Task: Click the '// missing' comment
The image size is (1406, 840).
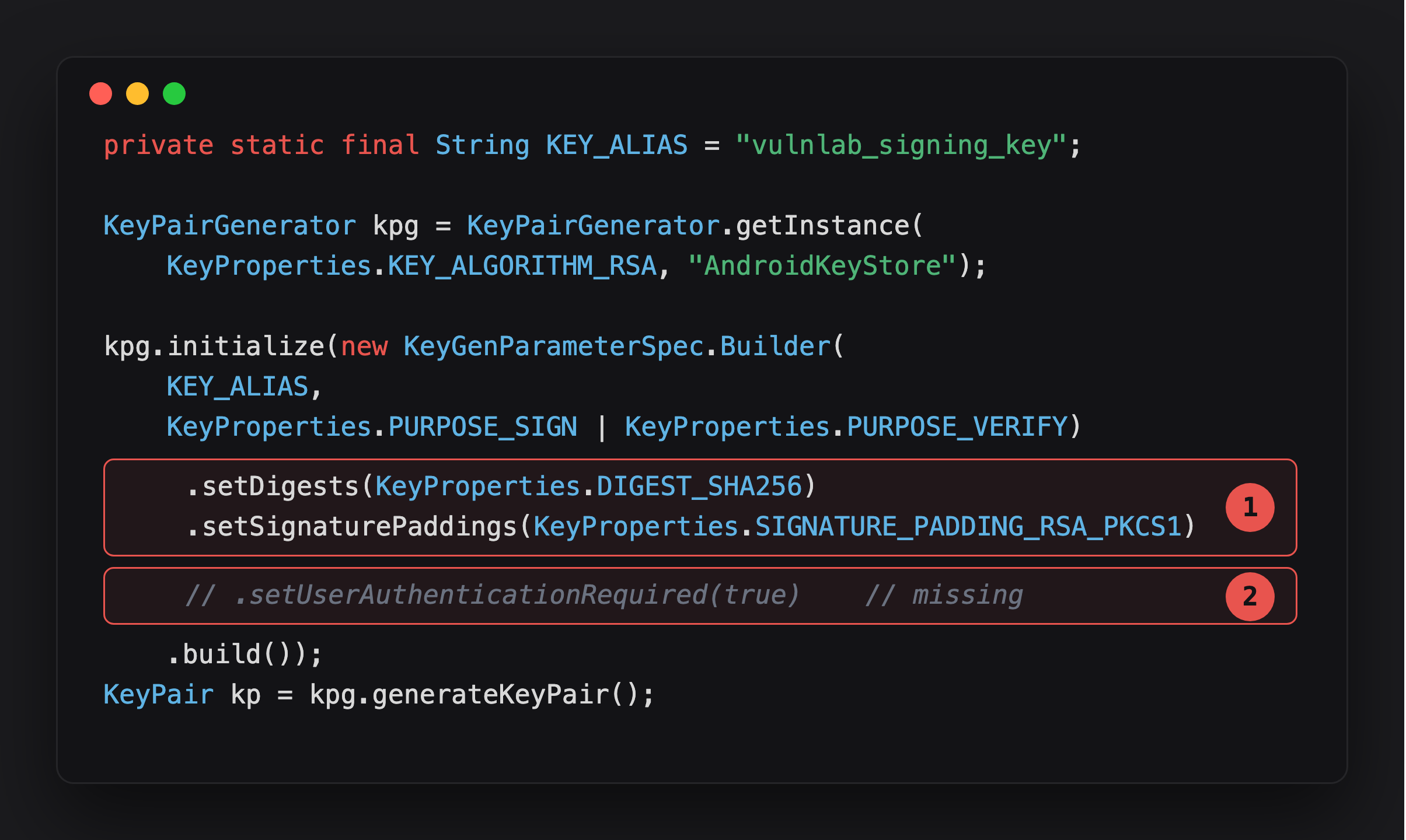Action: [x=944, y=596]
